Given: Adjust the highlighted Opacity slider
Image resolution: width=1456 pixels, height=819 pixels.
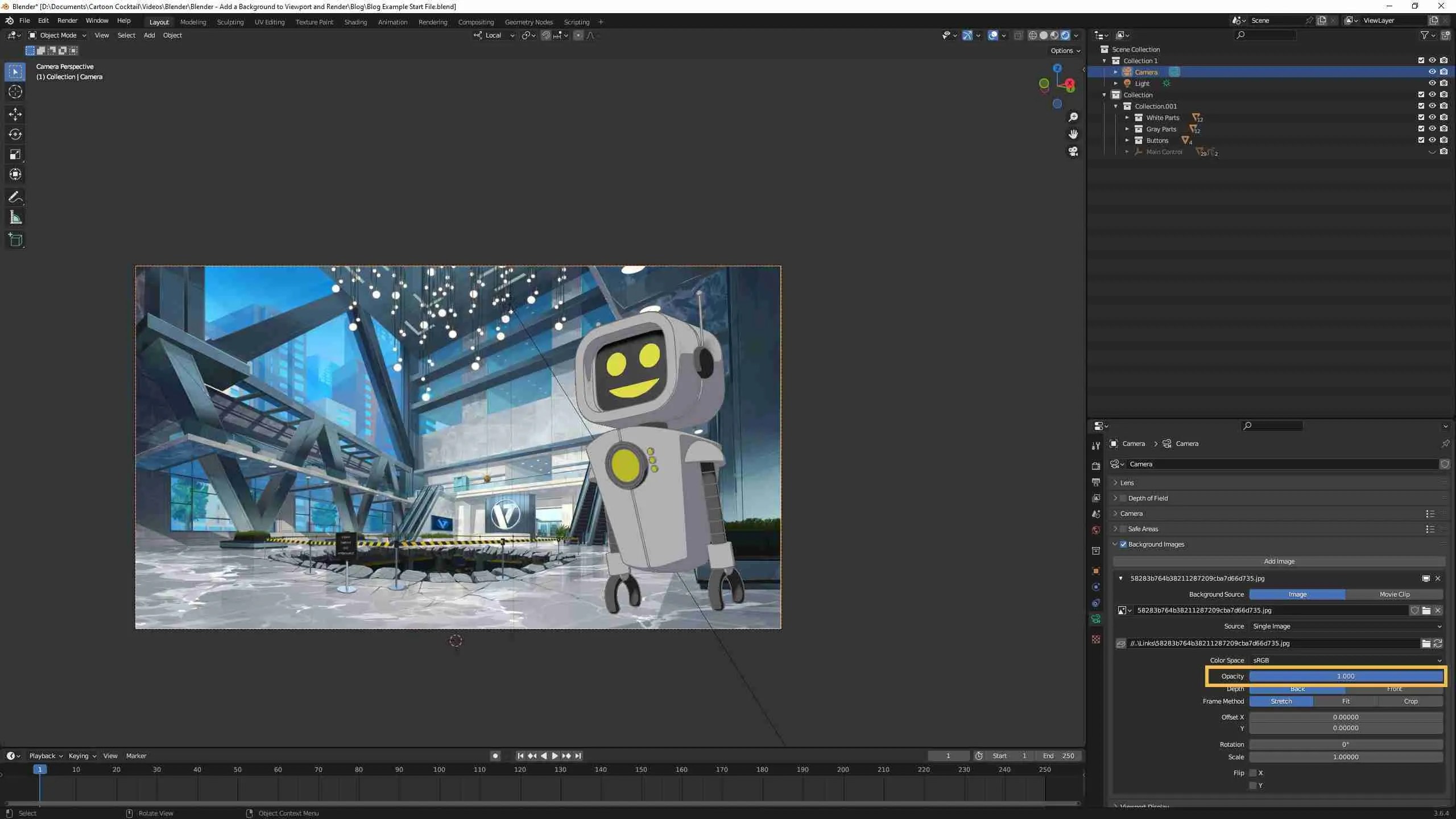Looking at the screenshot, I should click(1346, 676).
